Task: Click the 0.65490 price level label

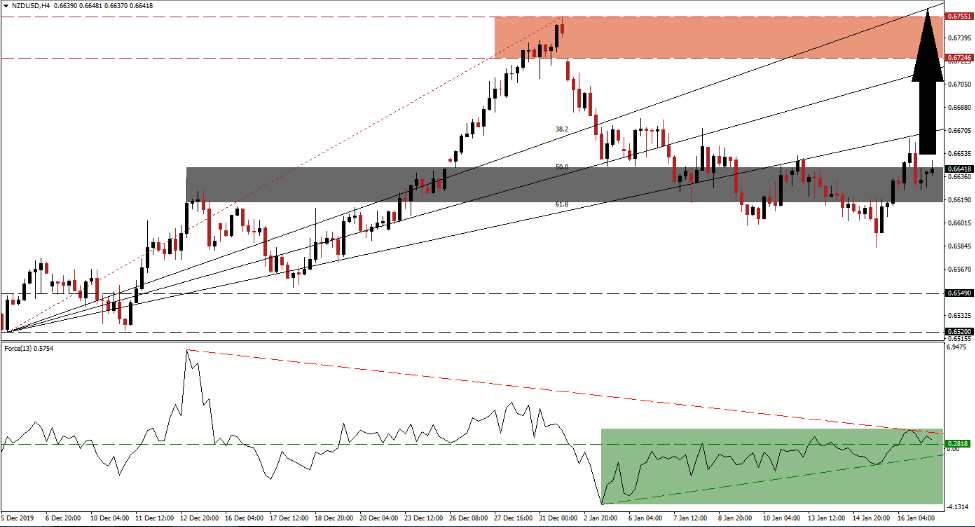Action: click(959, 294)
